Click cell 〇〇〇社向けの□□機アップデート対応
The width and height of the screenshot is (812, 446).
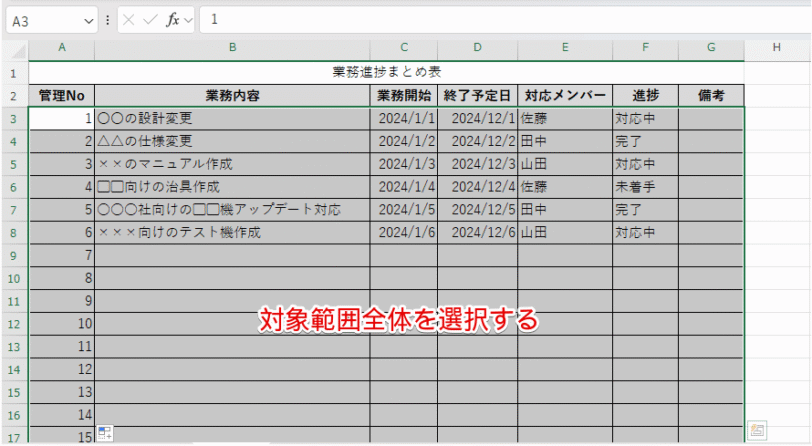pos(233,210)
